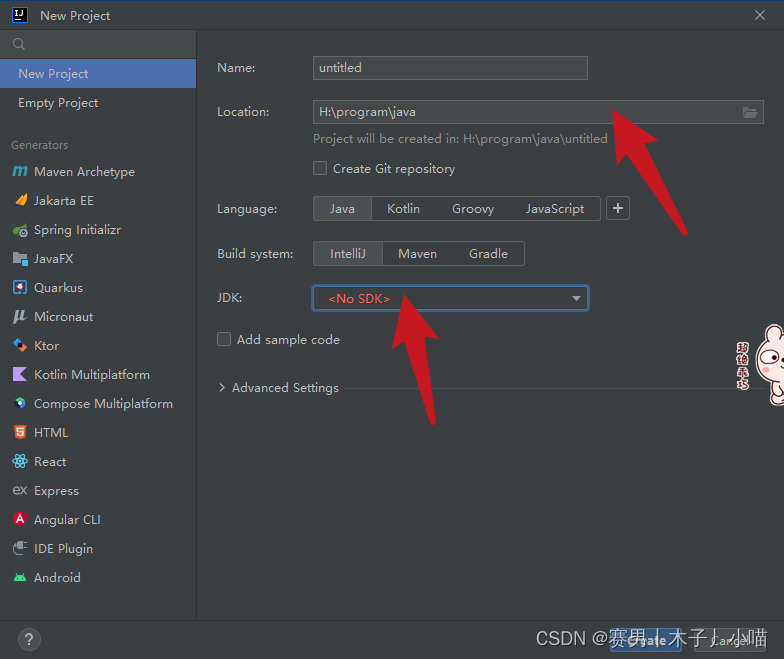Choose the Micronaut generator label
This screenshot has height=659, width=784.
pyautogui.click(x=64, y=316)
